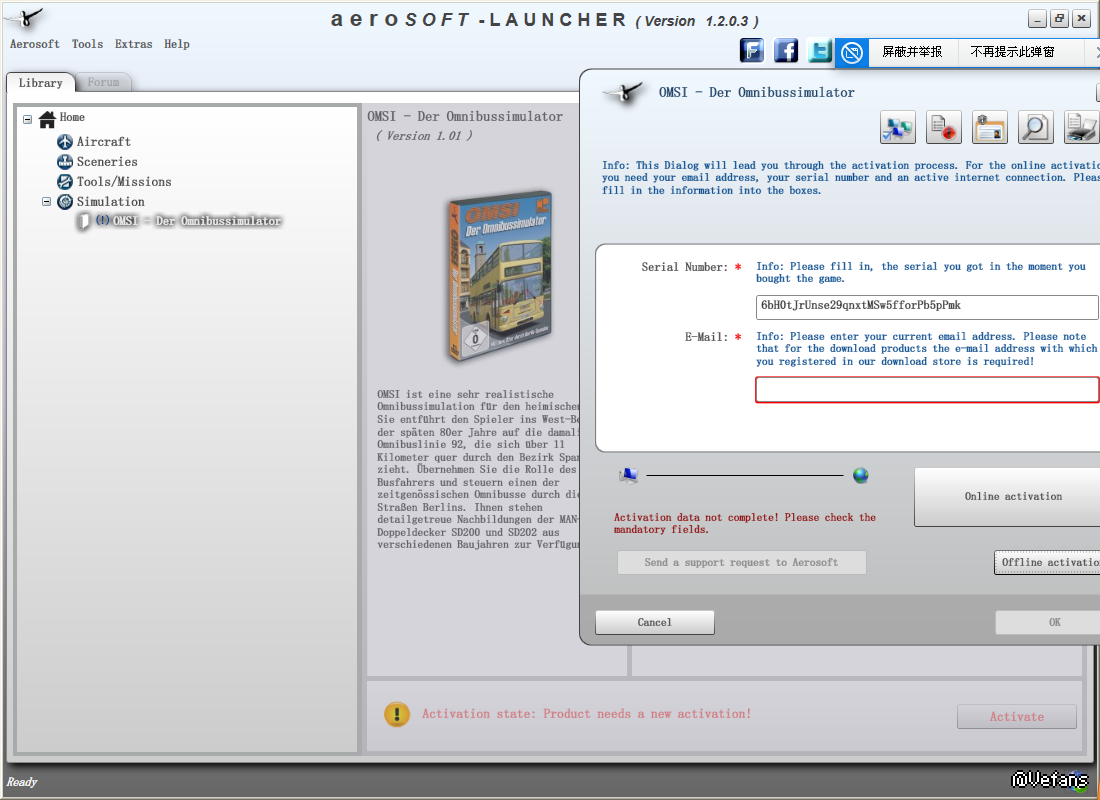Screen dimensions: 1100x800
Task: Click the globe icon beside the connection line
Action: point(861,476)
